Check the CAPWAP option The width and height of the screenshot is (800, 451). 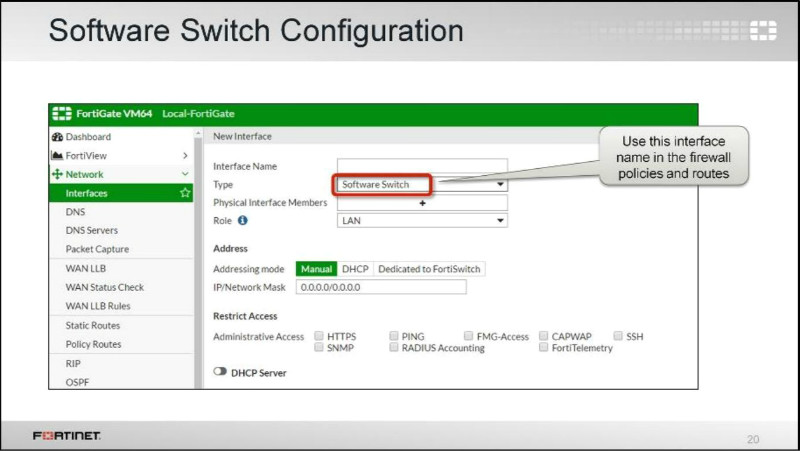[543, 336]
